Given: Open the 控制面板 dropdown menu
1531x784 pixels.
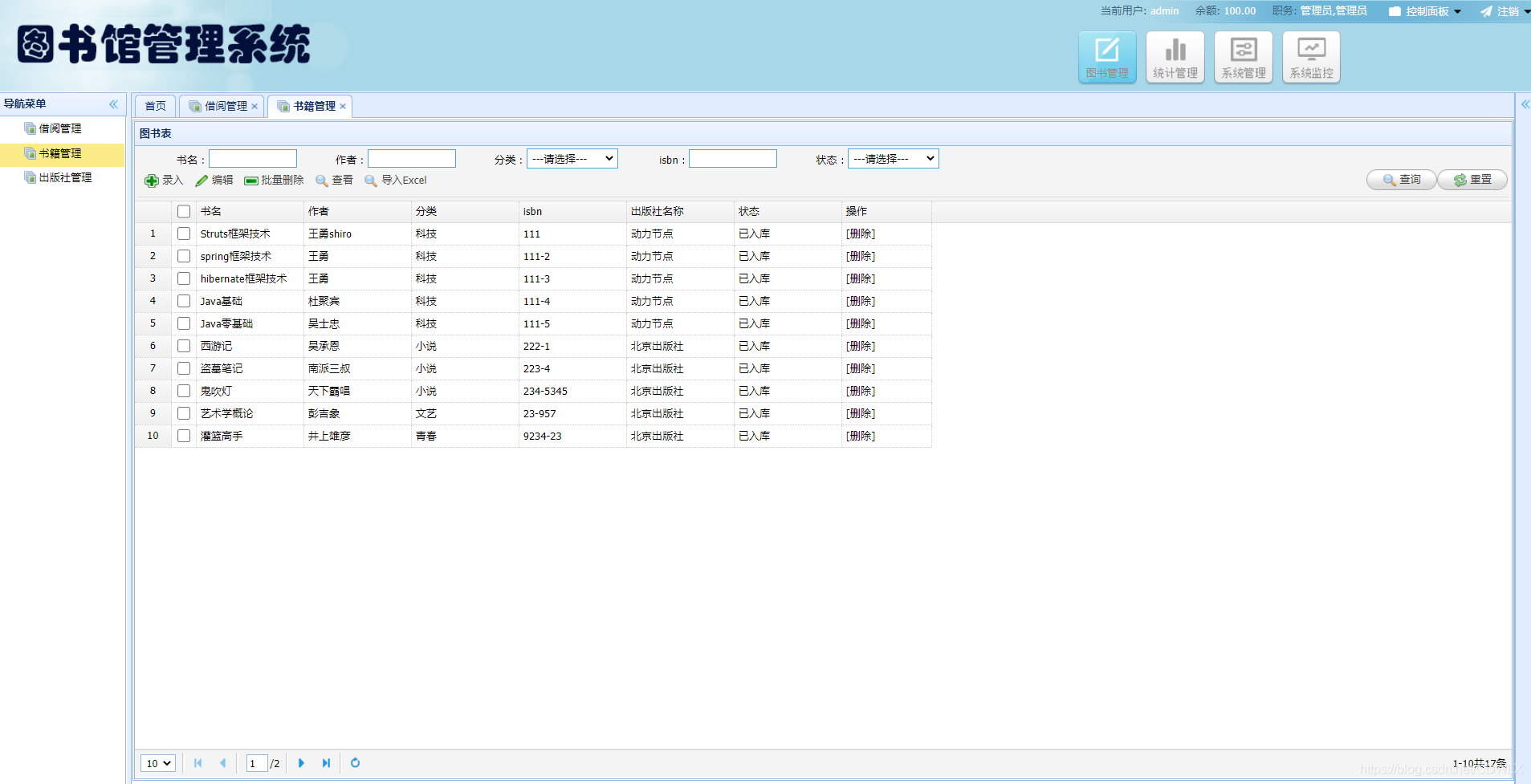Looking at the screenshot, I should pyautogui.click(x=1426, y=11).
